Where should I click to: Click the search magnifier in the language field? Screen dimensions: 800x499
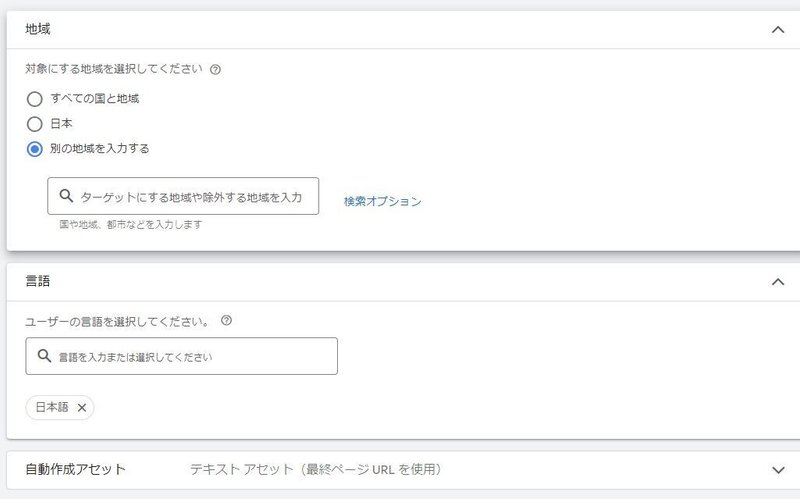(x=44, y=356)
